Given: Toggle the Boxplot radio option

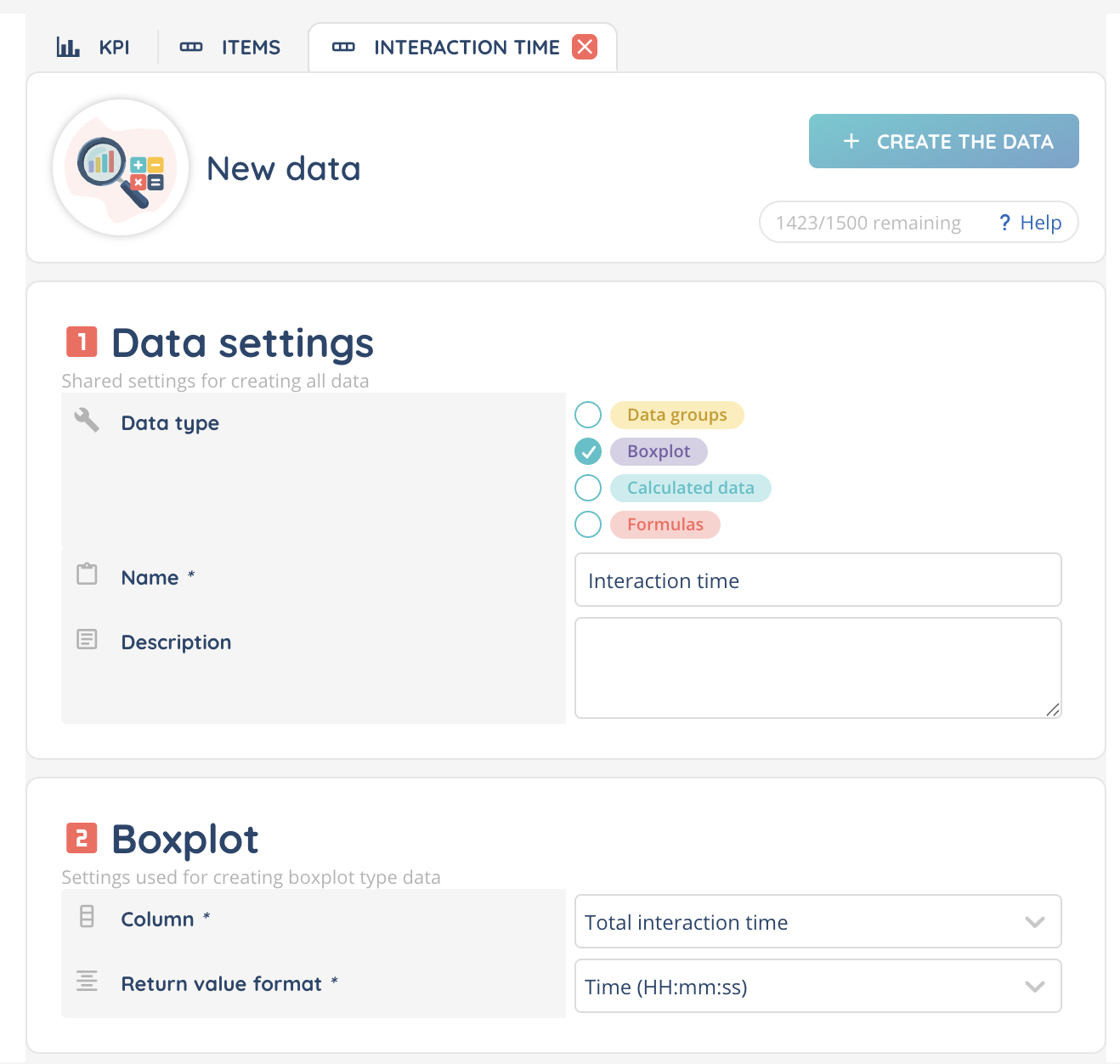Looking at the screenshot, I should click(x=588, y=451).
